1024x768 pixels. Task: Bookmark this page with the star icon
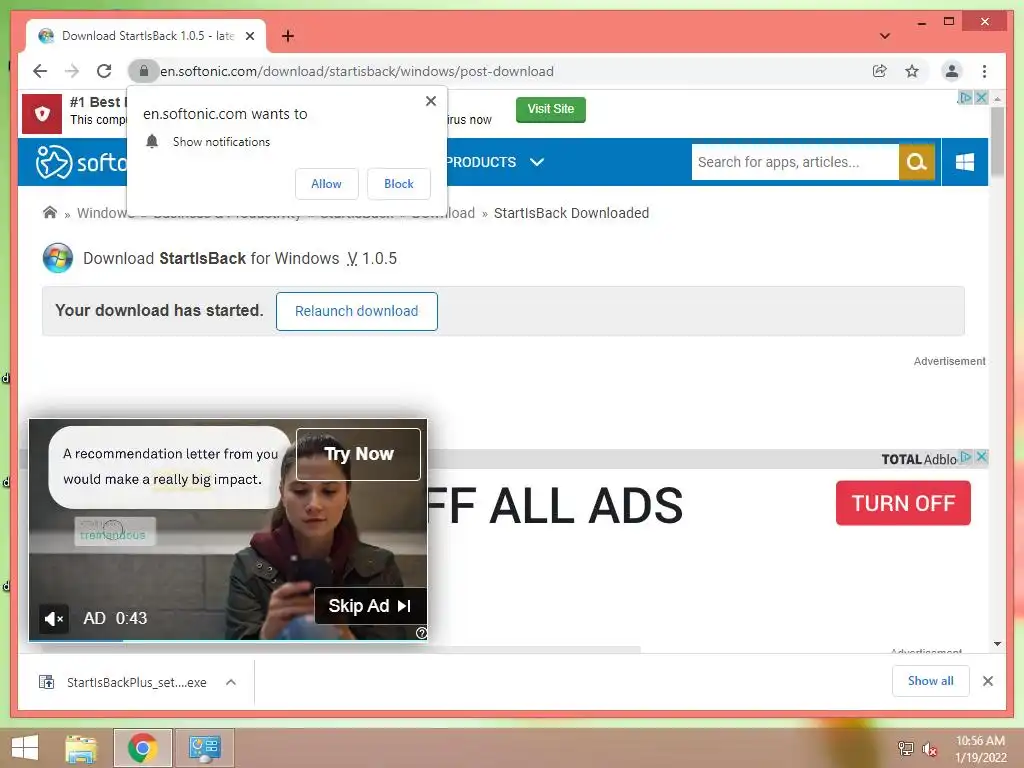[912, 71]
